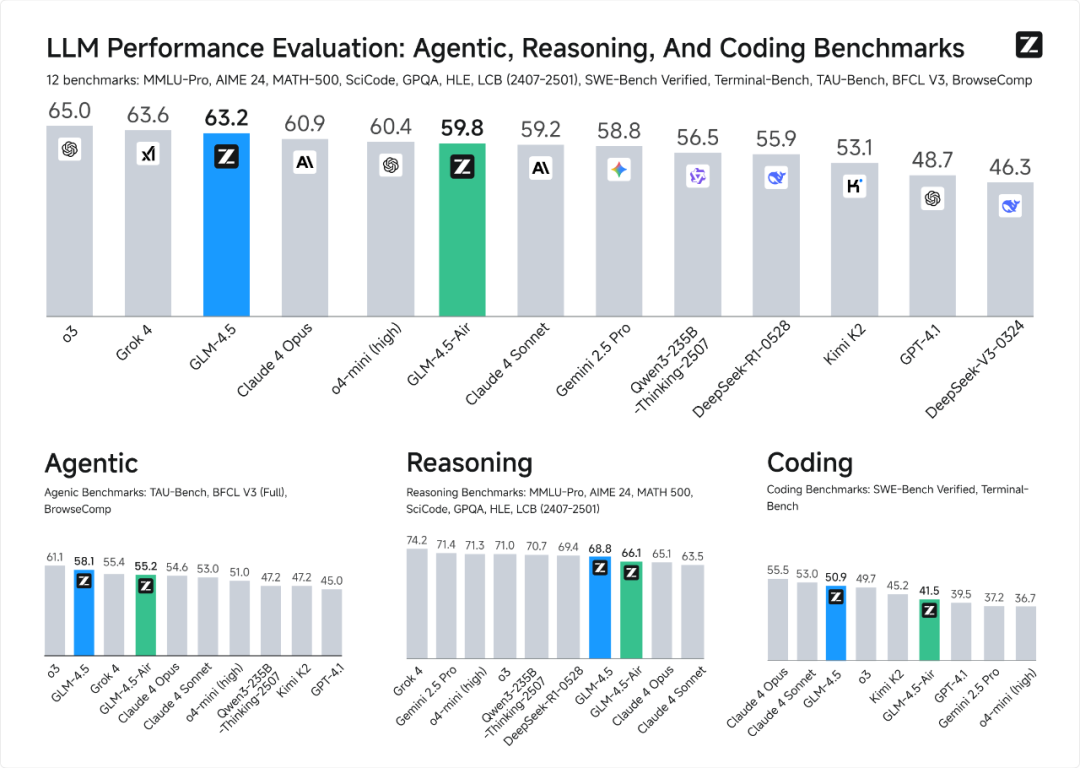This screenshot has height=768, width=1080.
Task: Click the Z.ai logo in top-right corner
Action: pos(1029,44)
